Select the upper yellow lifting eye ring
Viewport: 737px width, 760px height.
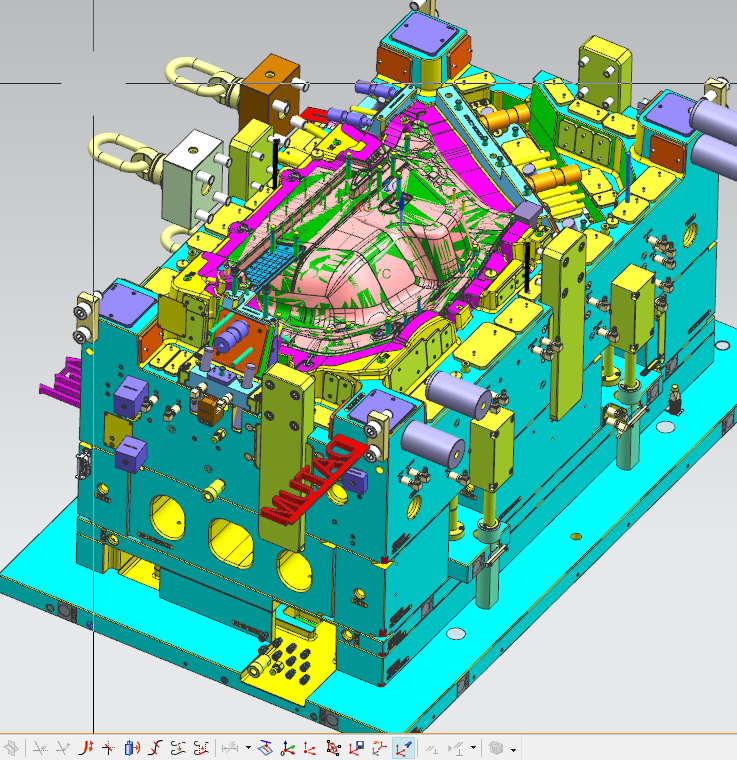click(196, 78)
